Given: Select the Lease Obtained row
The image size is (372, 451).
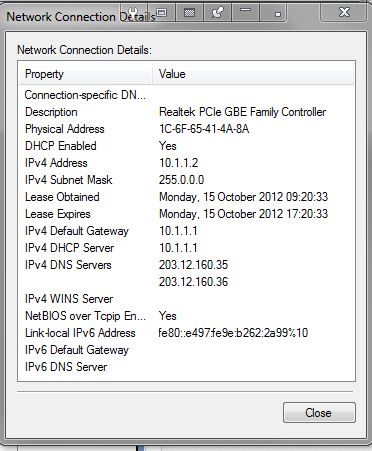Looking at the screenshot, I should [186, 197].
